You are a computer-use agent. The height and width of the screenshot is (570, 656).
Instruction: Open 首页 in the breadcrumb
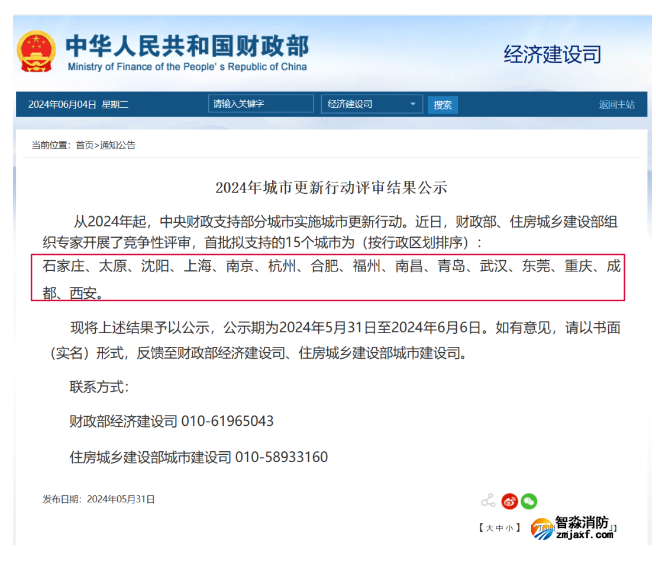[84, 145]
